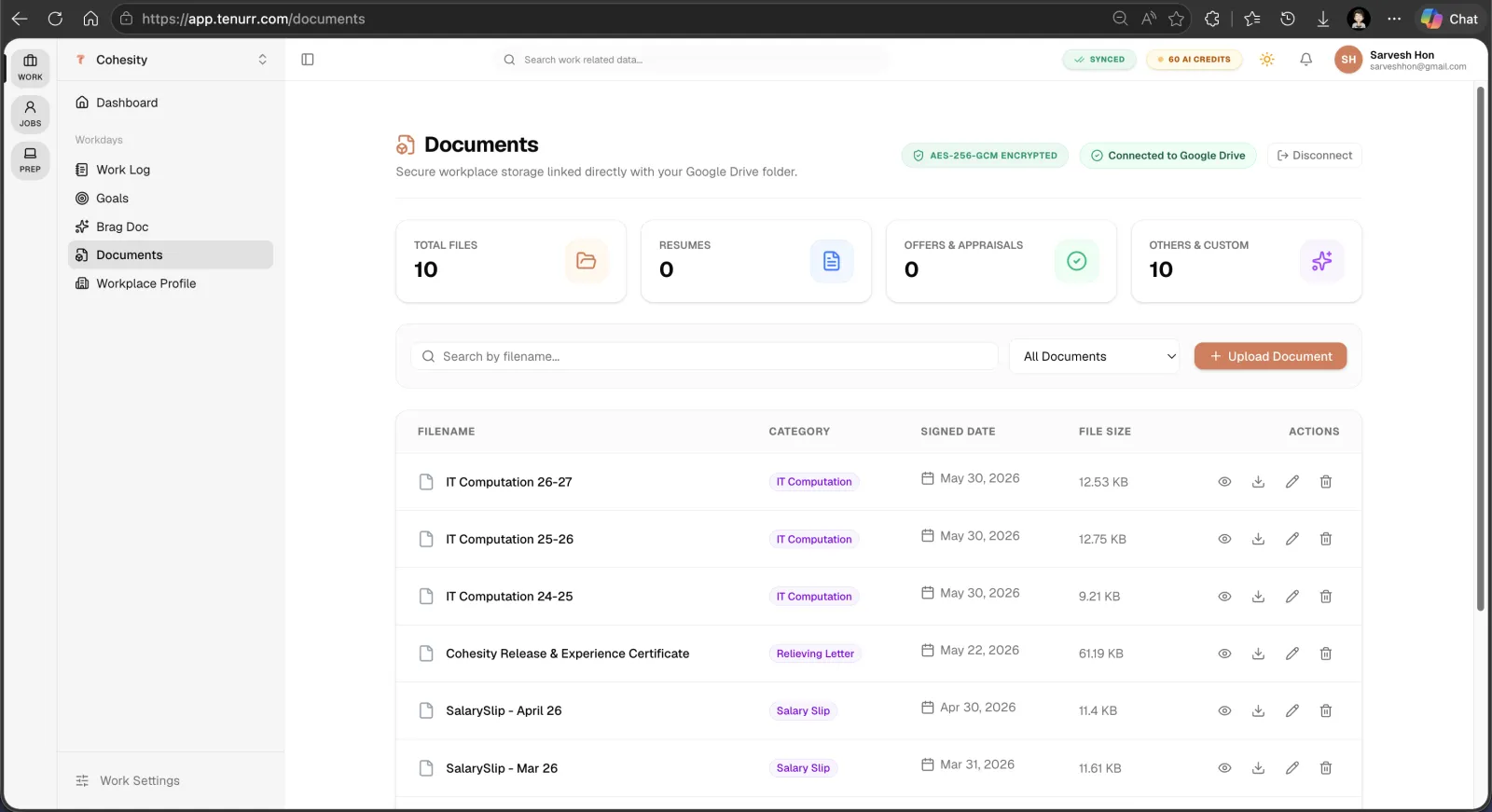This screenshot has height=812, width=1492.
Task: Edit Cohesity Release & Experience Certificate entry
Action: coord(1292,654)
